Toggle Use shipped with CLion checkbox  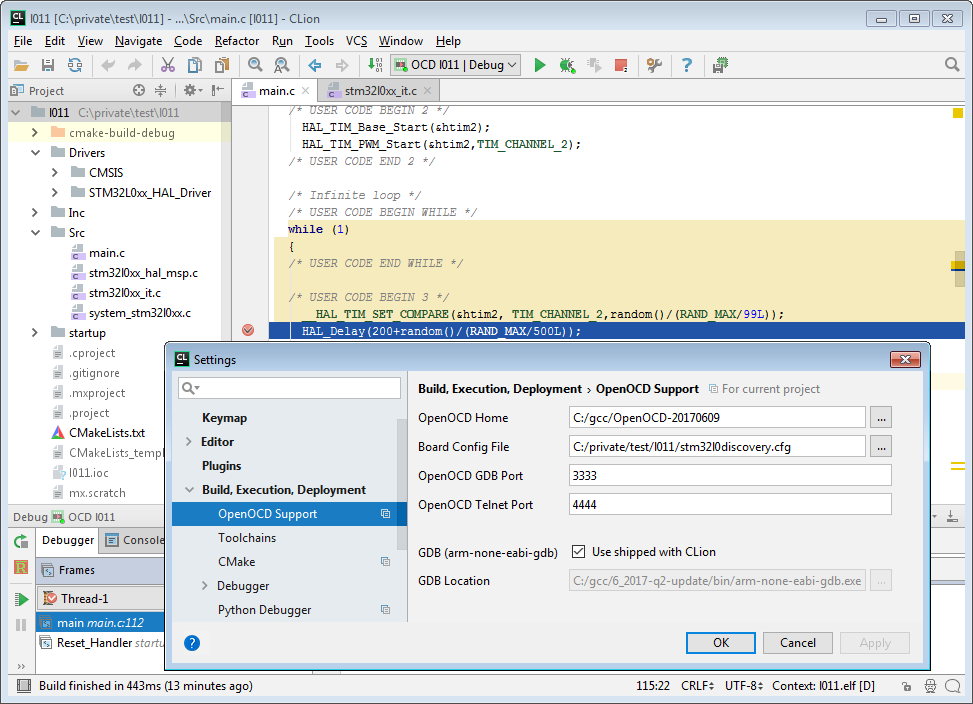pyautogui.click(x=578, y=551)
